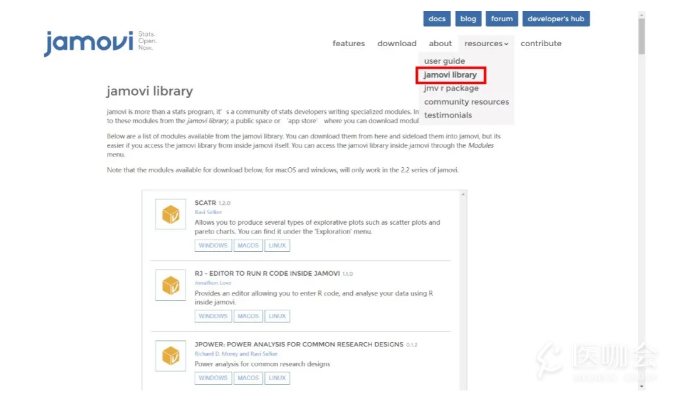Click the SCATR module package icon
The width and height of the screenshot is (687, 401).
[x=169, y=214]
